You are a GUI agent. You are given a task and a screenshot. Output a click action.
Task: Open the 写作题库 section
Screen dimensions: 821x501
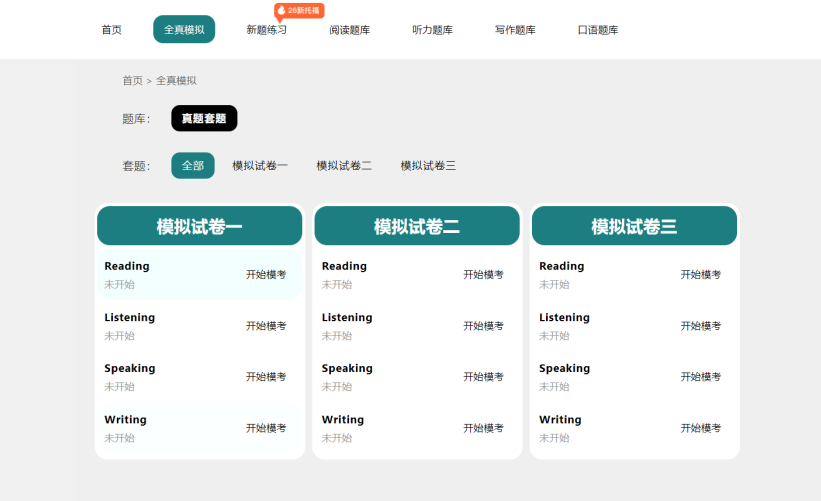515,30
